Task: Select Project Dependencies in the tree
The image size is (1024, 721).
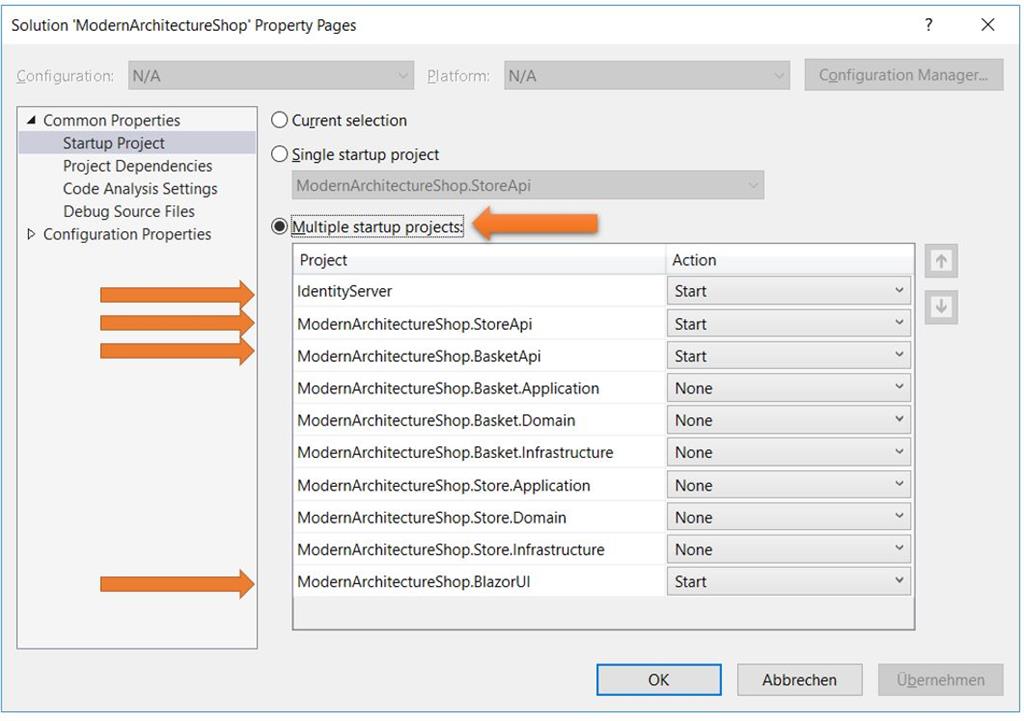Action: [x=137, y=166]
